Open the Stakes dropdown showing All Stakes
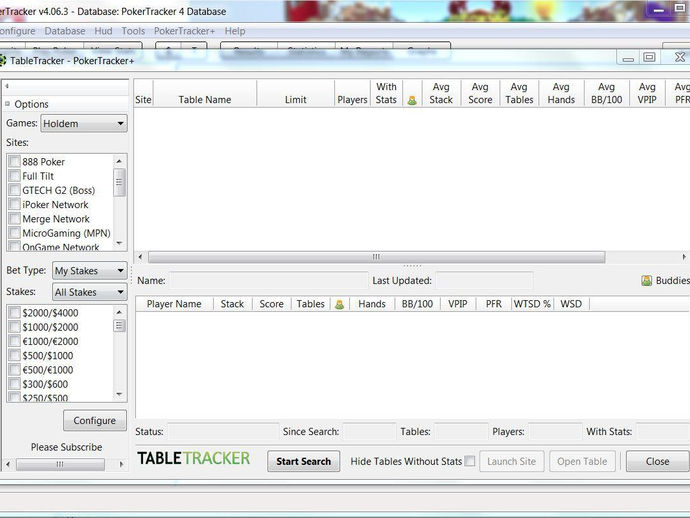The image size is (690, 518). pos(90,292)
